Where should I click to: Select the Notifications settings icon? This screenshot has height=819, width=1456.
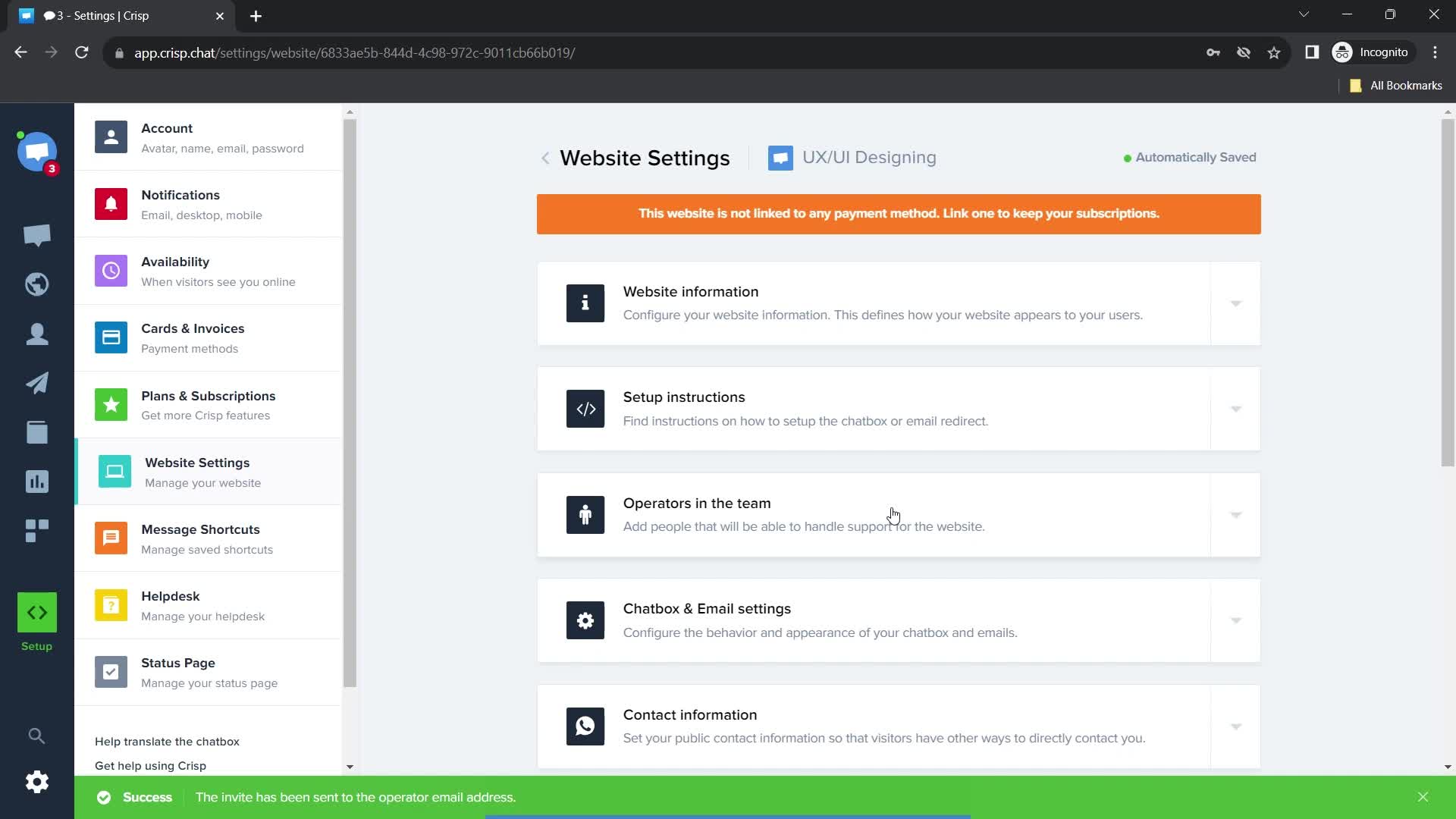pos(110,204)
